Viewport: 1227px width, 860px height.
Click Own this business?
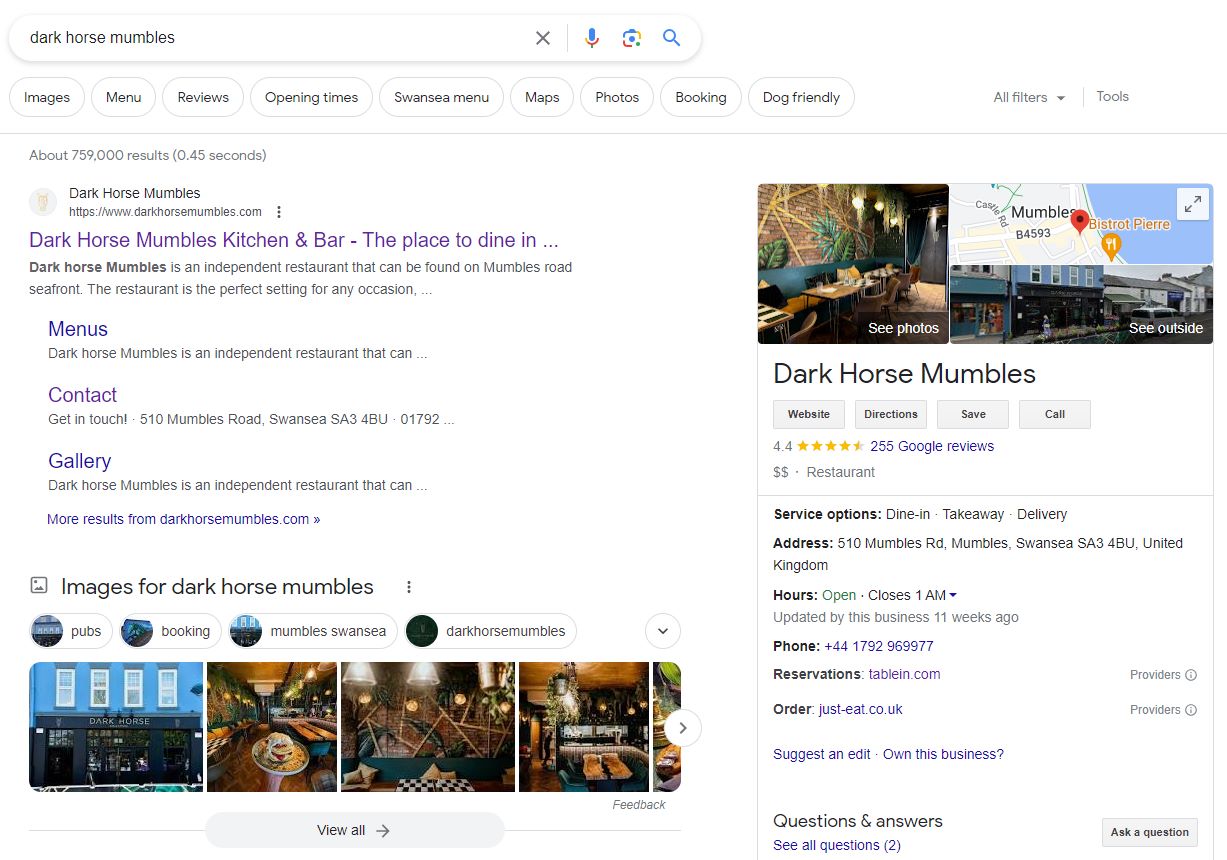(x=943, y=754)
